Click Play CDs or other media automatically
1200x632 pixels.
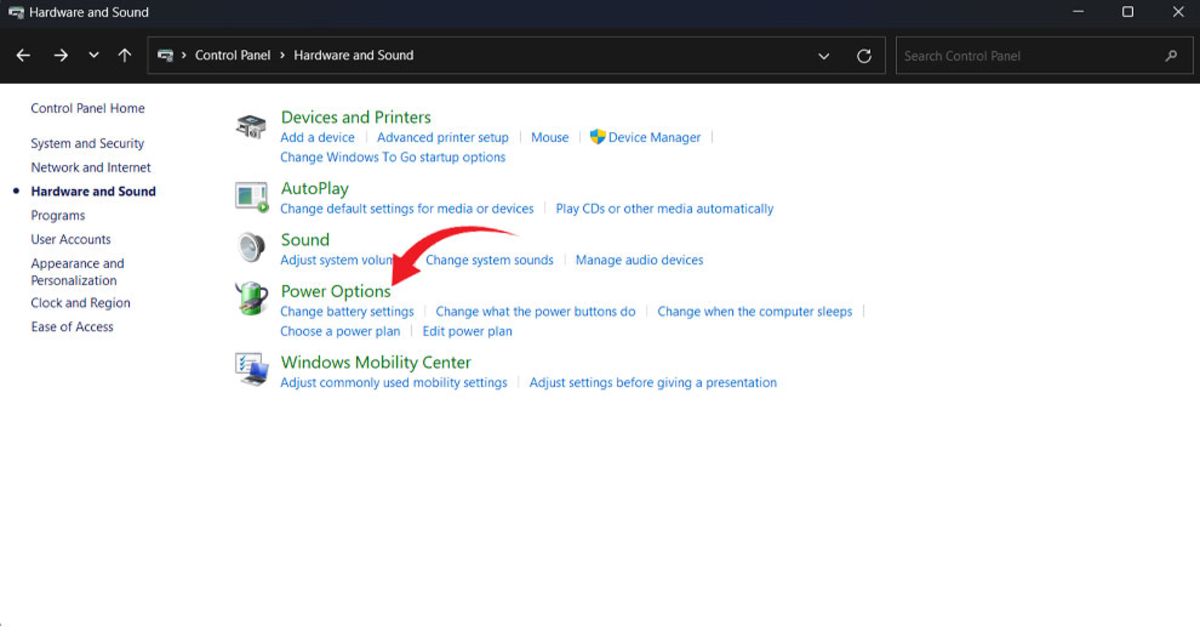[665, 209]
